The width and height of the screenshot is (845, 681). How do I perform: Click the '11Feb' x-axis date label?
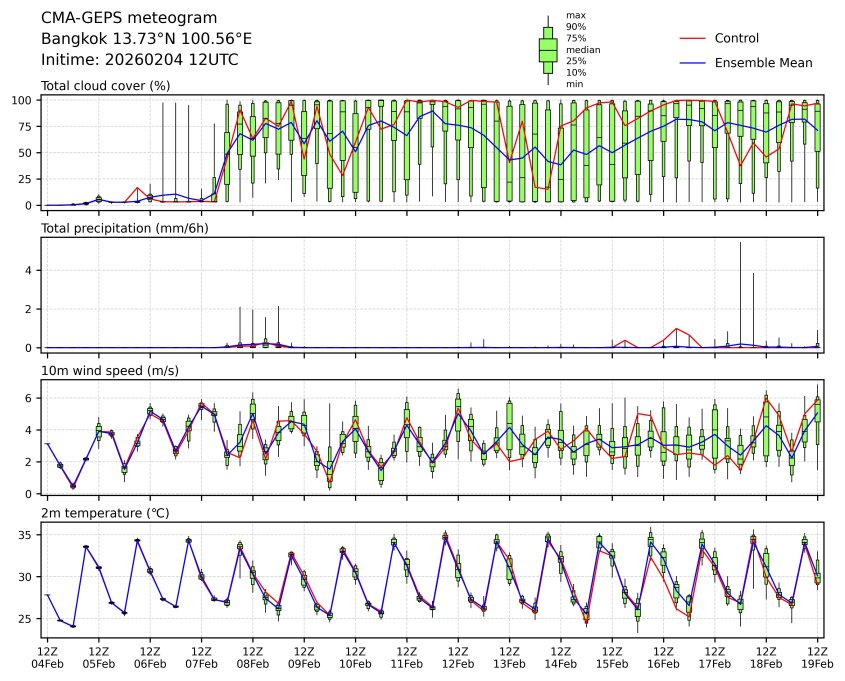(x=407, y=664)
